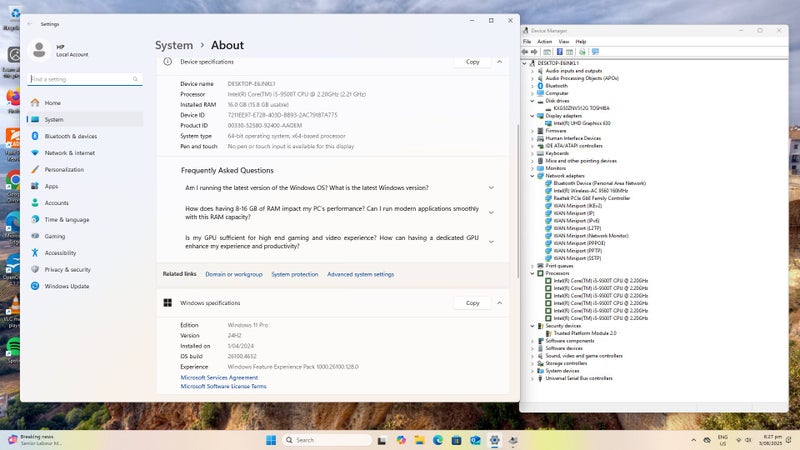Collapse Processors tree node

[x=532, y=273]
